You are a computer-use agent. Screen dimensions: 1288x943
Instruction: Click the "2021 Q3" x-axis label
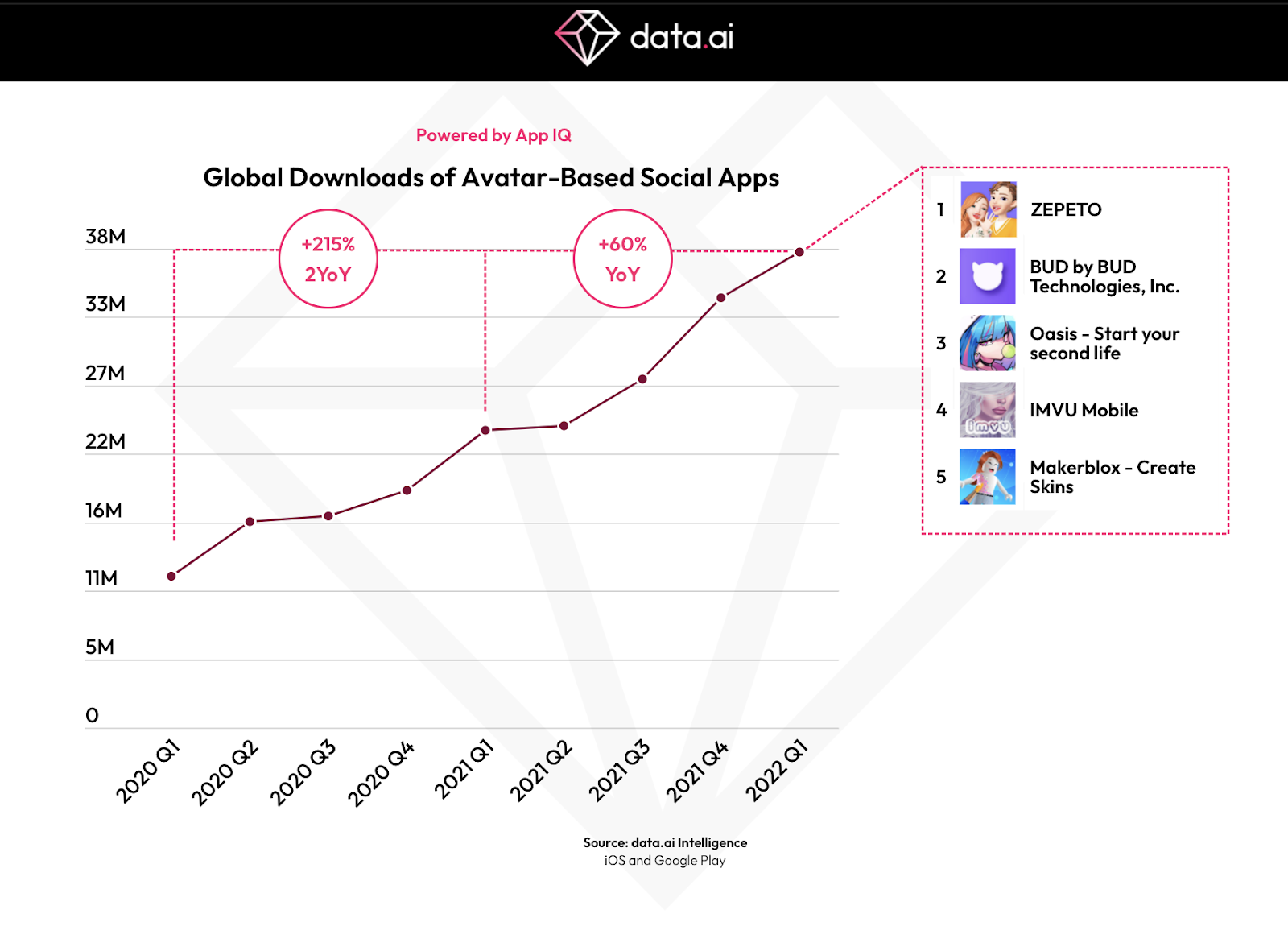(618, 771)
